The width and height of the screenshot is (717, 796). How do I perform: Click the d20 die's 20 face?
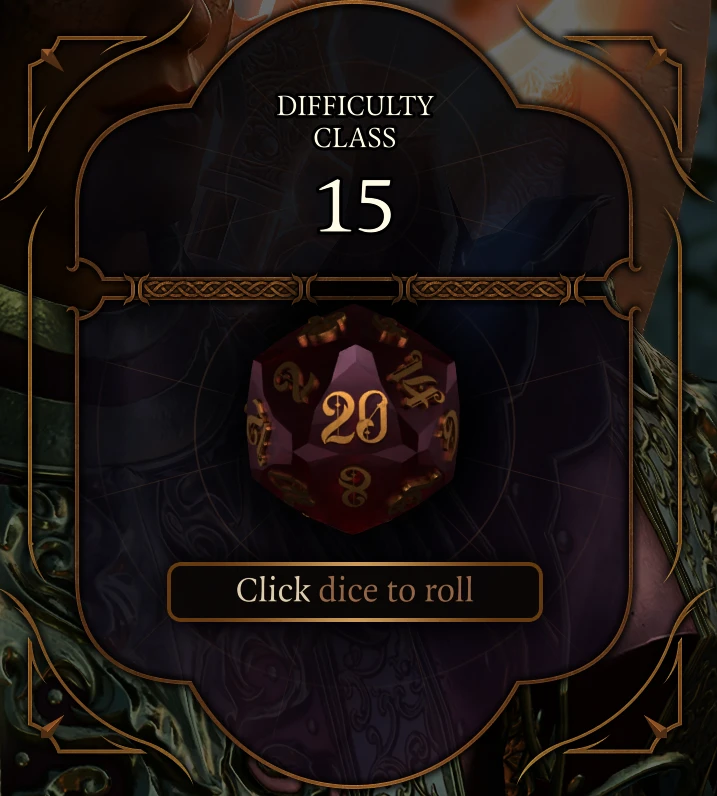tap(354, 417)
